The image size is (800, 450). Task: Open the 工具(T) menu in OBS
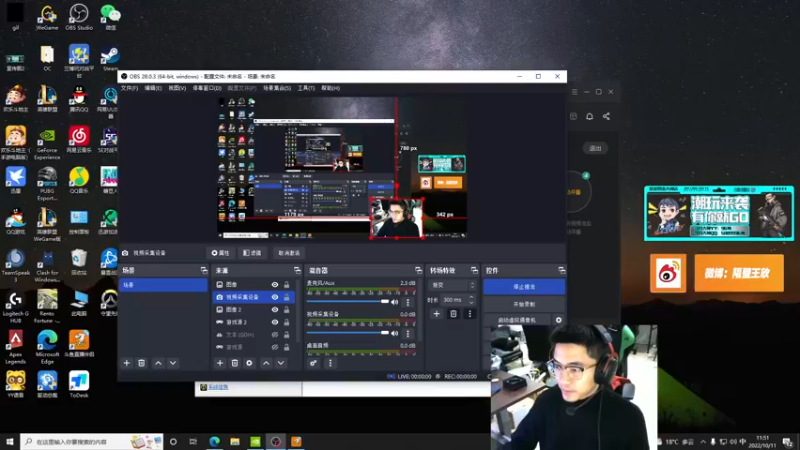point(306,88)
